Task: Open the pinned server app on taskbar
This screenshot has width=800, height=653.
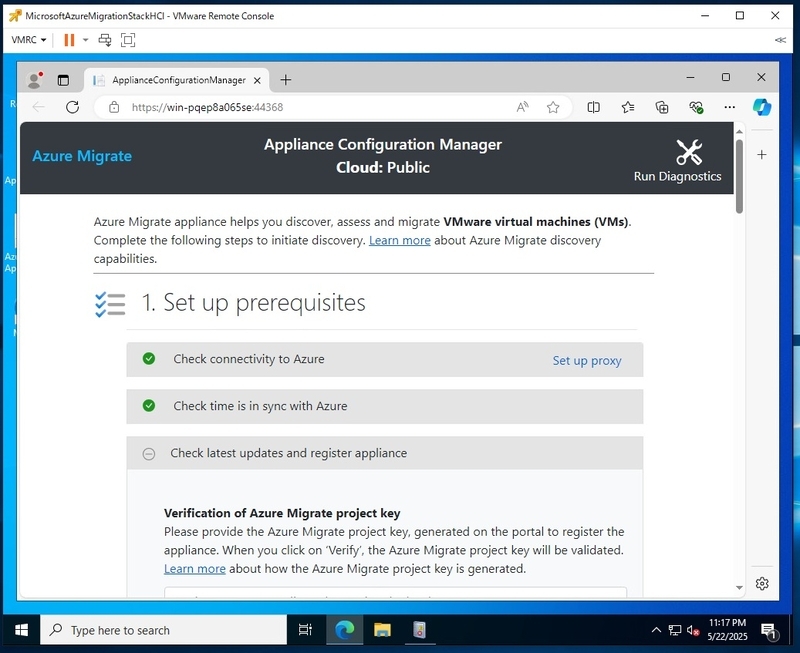Action: [x=419, y=631]
